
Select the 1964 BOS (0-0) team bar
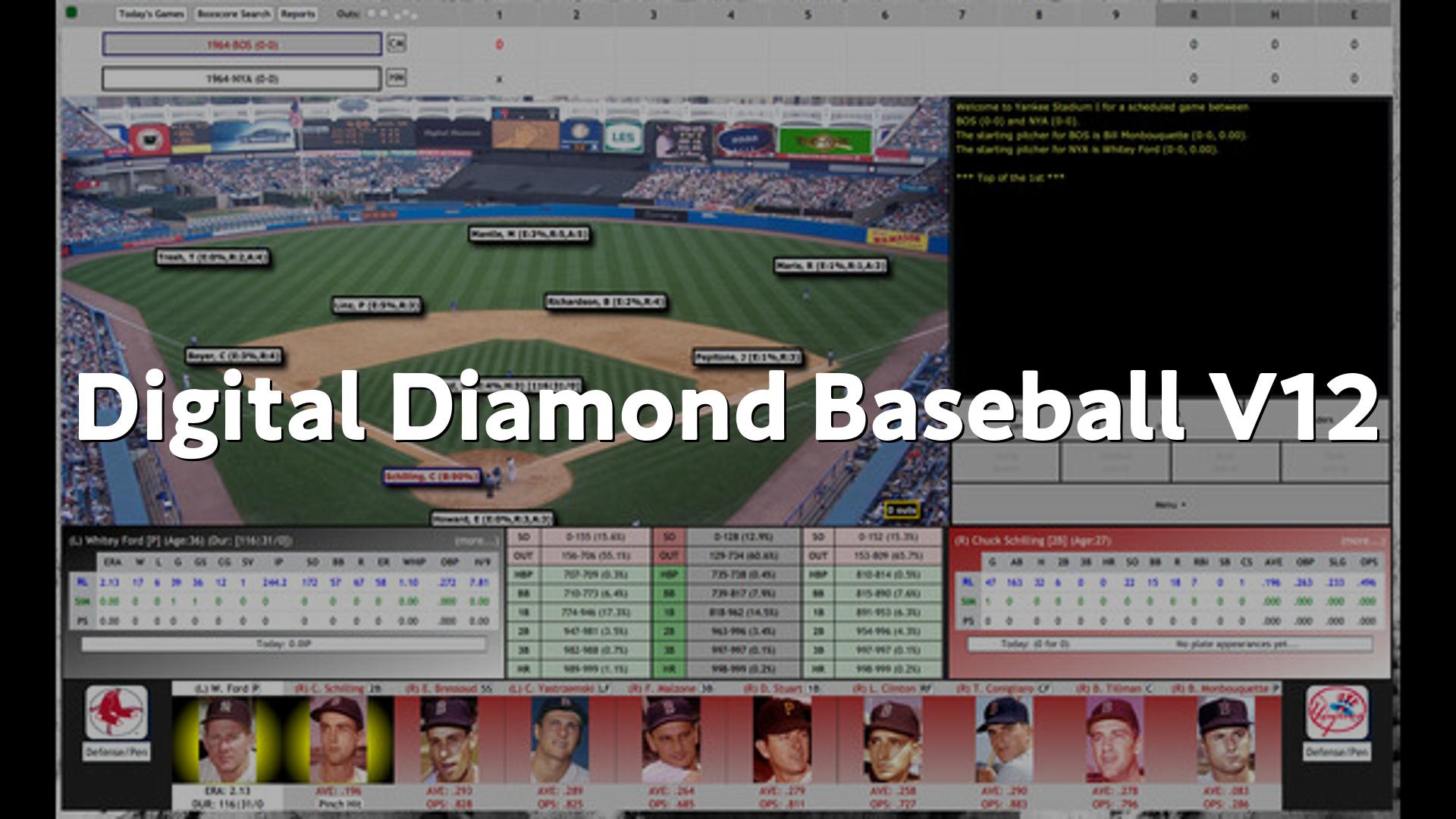coord(242,45)
